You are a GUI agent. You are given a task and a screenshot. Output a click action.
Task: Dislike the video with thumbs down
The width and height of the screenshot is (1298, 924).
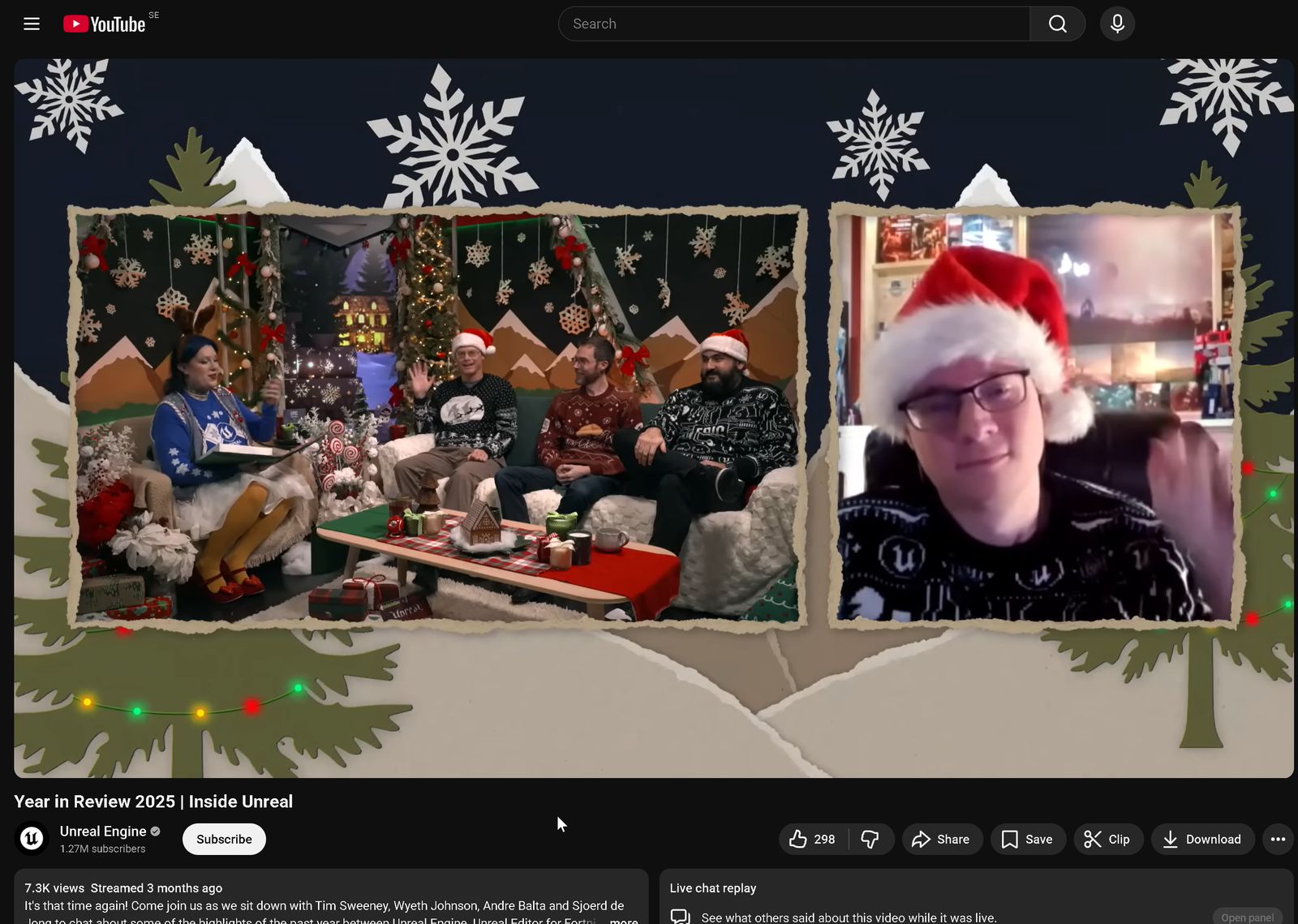tap(870, 839)
